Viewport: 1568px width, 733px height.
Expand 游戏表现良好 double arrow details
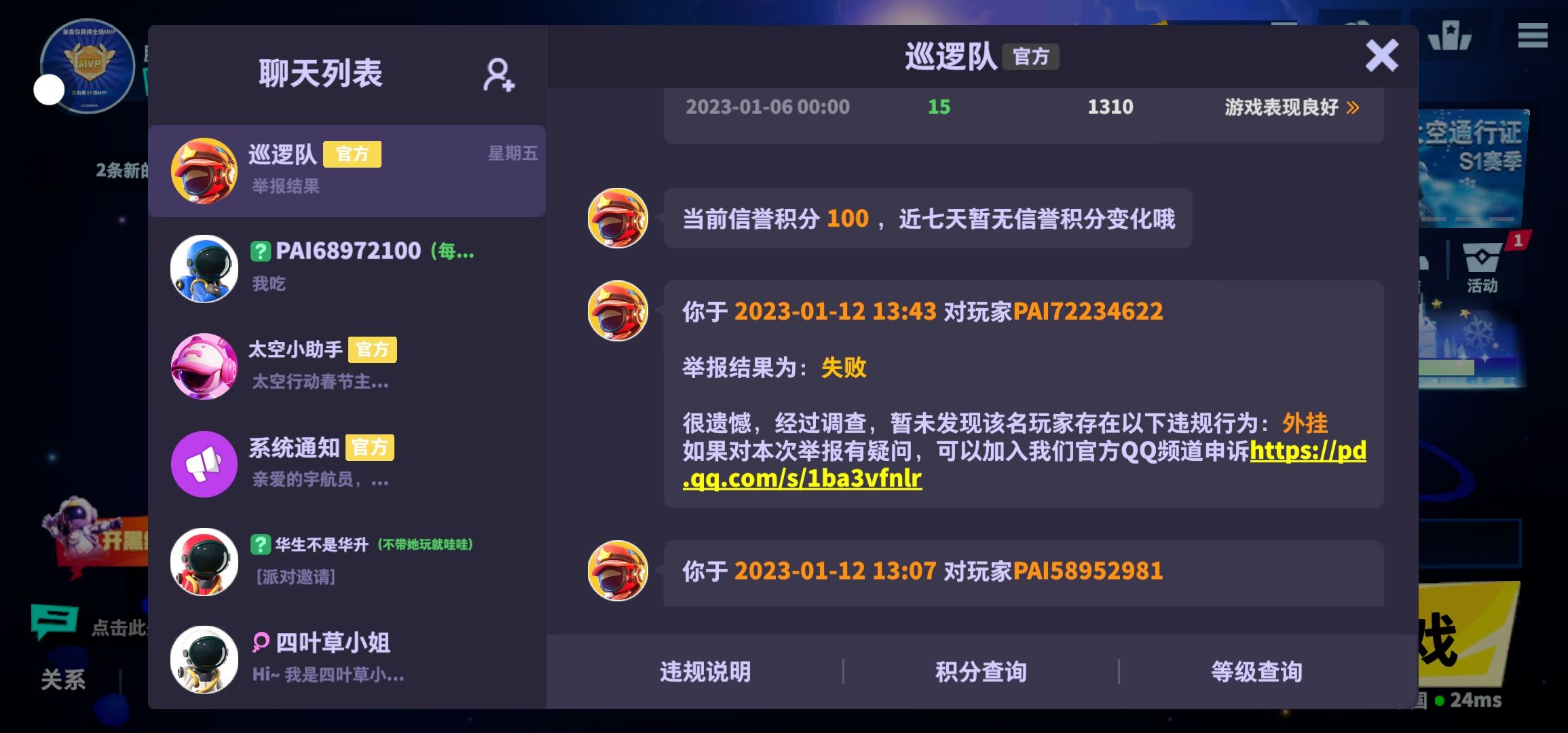pyautogui.click(x=1353, y=107)
